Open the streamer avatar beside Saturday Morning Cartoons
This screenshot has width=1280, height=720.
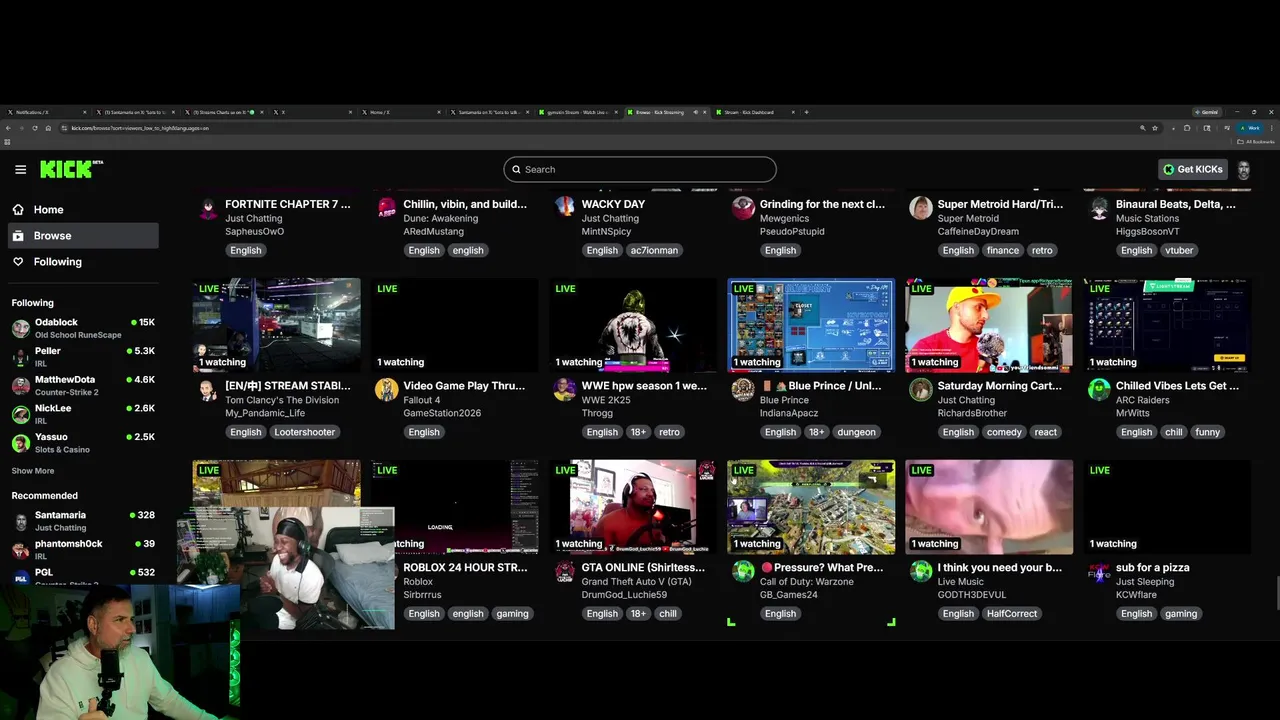tap(921, 390)
